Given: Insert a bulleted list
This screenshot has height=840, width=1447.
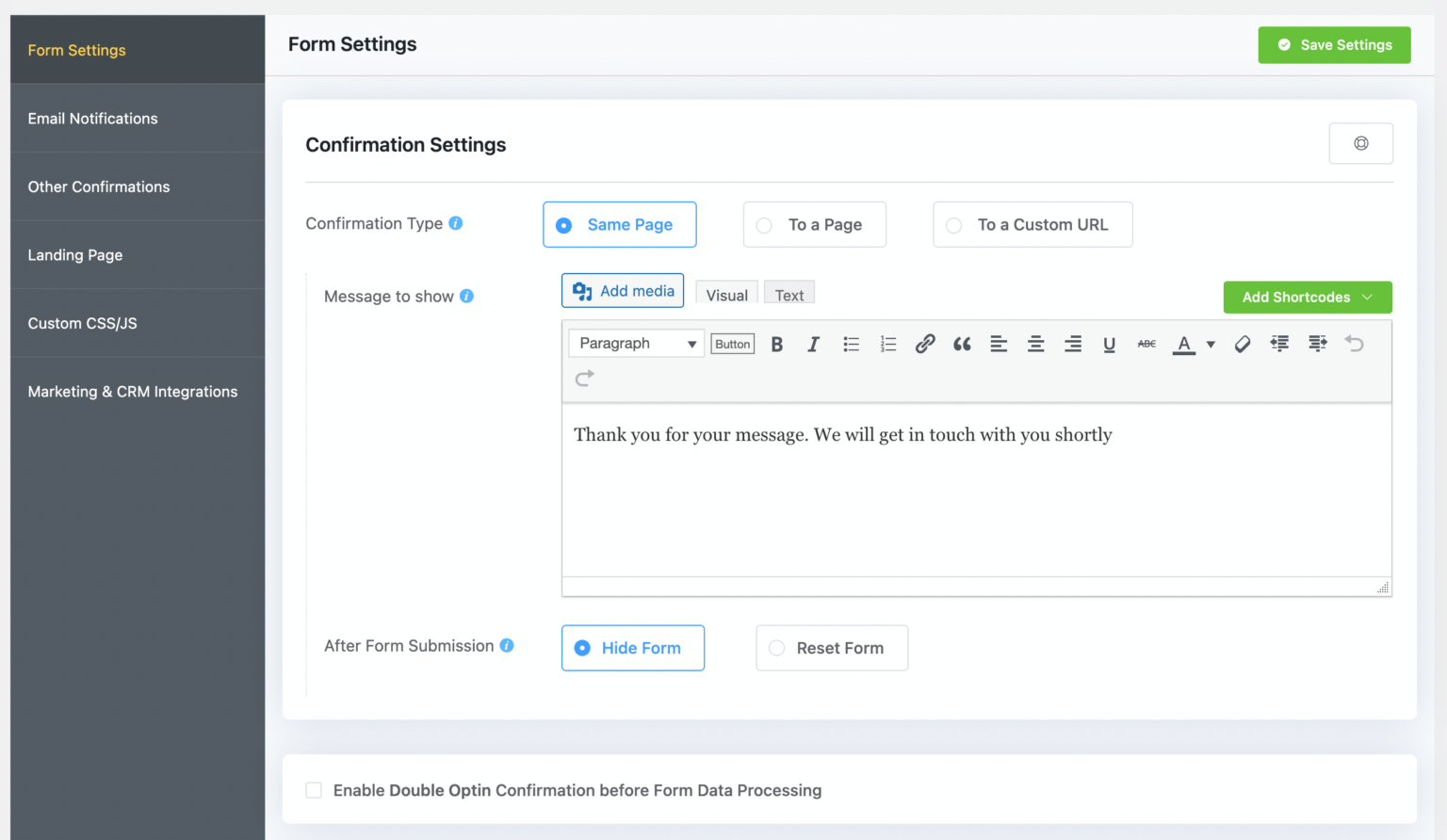Looking at the screenshot, I should click(851, 344).
